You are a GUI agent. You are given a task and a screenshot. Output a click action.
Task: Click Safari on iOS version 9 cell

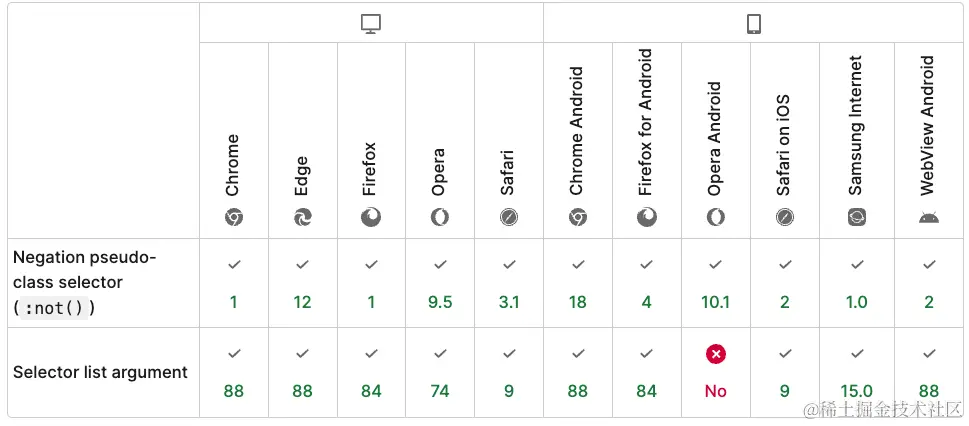click(x=785, y=372)
